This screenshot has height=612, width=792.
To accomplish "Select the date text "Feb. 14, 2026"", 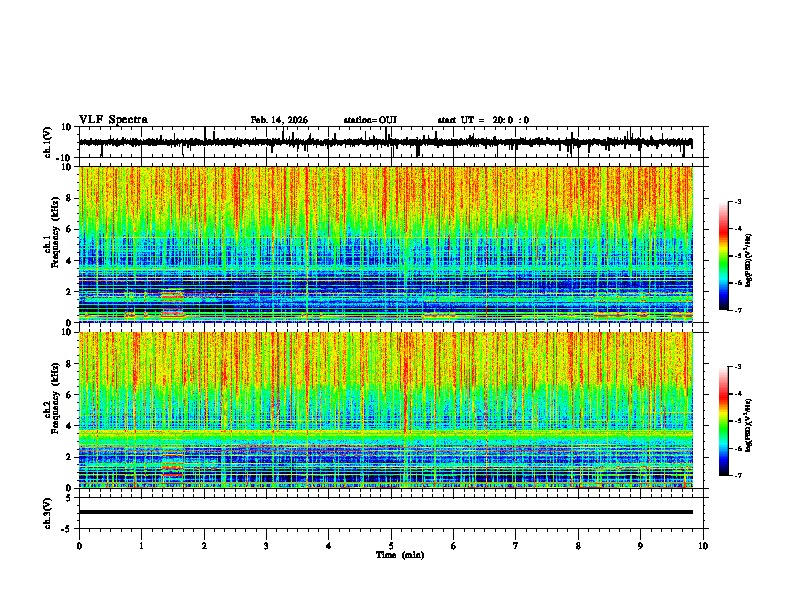I will pyautogui.click(x=279, y=120).
